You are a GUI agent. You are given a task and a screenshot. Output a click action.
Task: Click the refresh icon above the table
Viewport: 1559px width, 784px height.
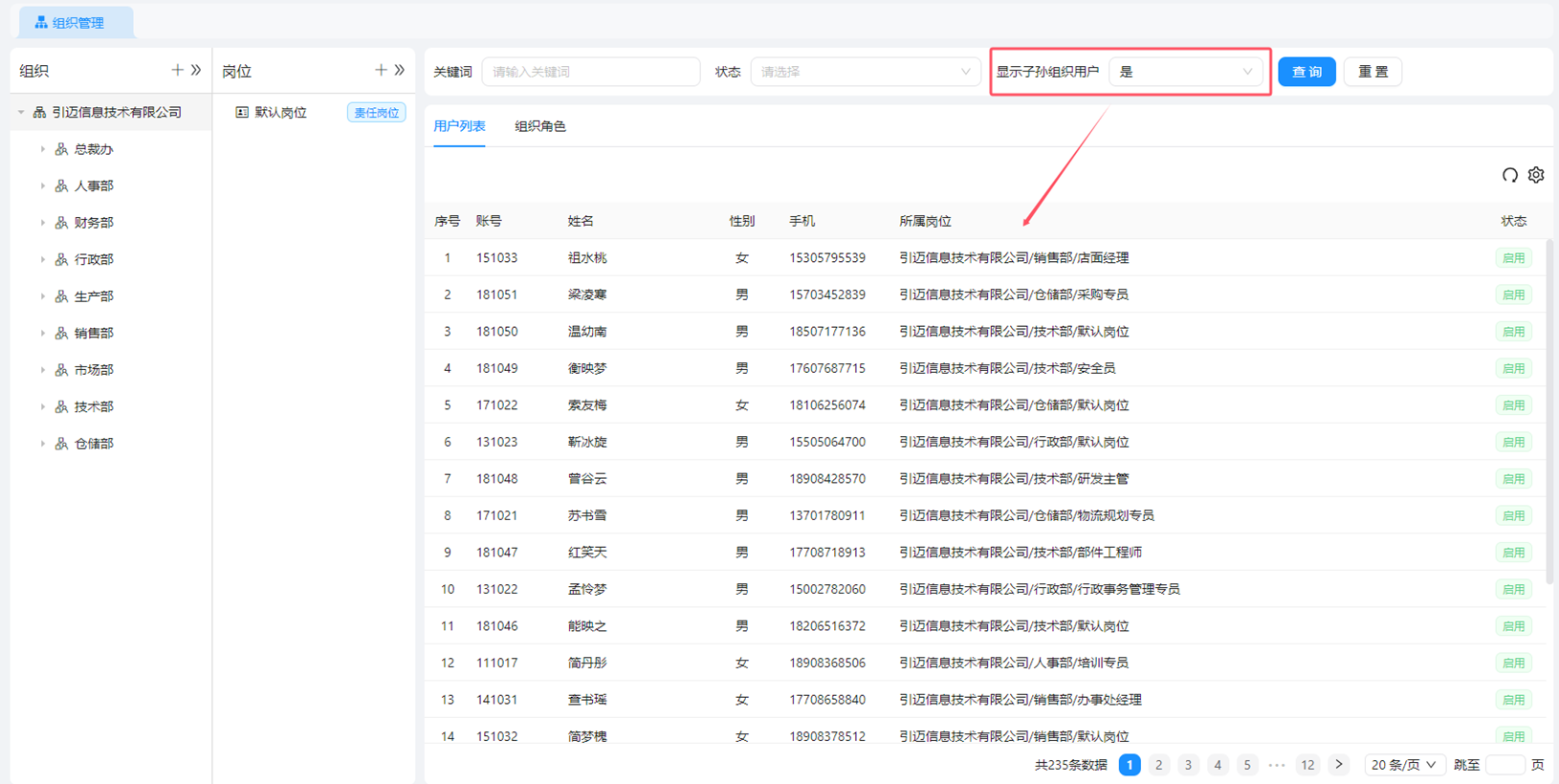[1509, 175]
